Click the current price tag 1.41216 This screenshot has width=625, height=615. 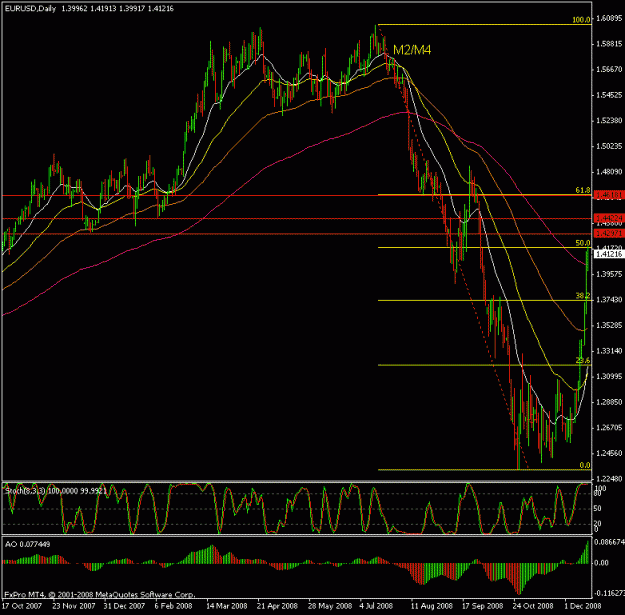tap(609, 254)
